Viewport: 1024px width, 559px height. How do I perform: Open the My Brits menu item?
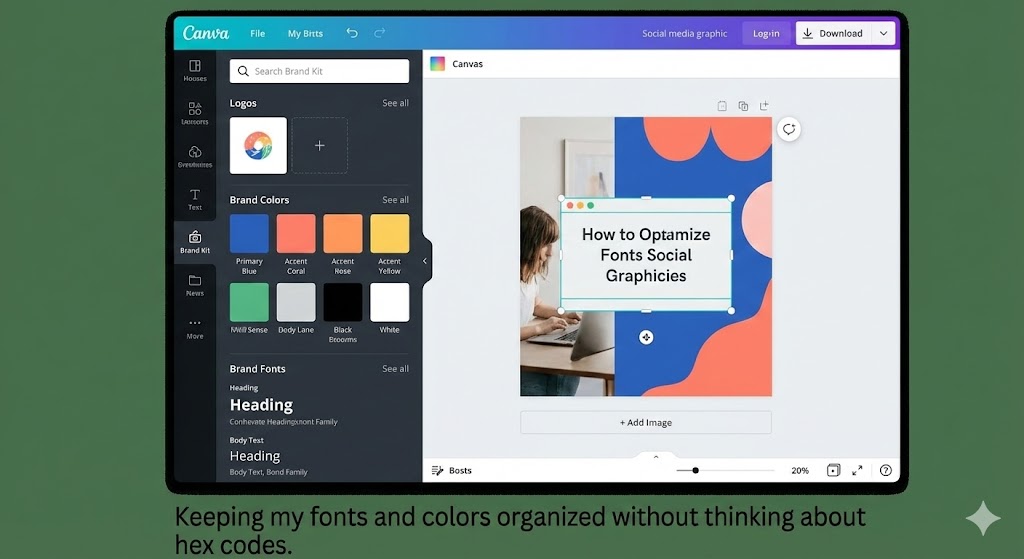[305, 33]
